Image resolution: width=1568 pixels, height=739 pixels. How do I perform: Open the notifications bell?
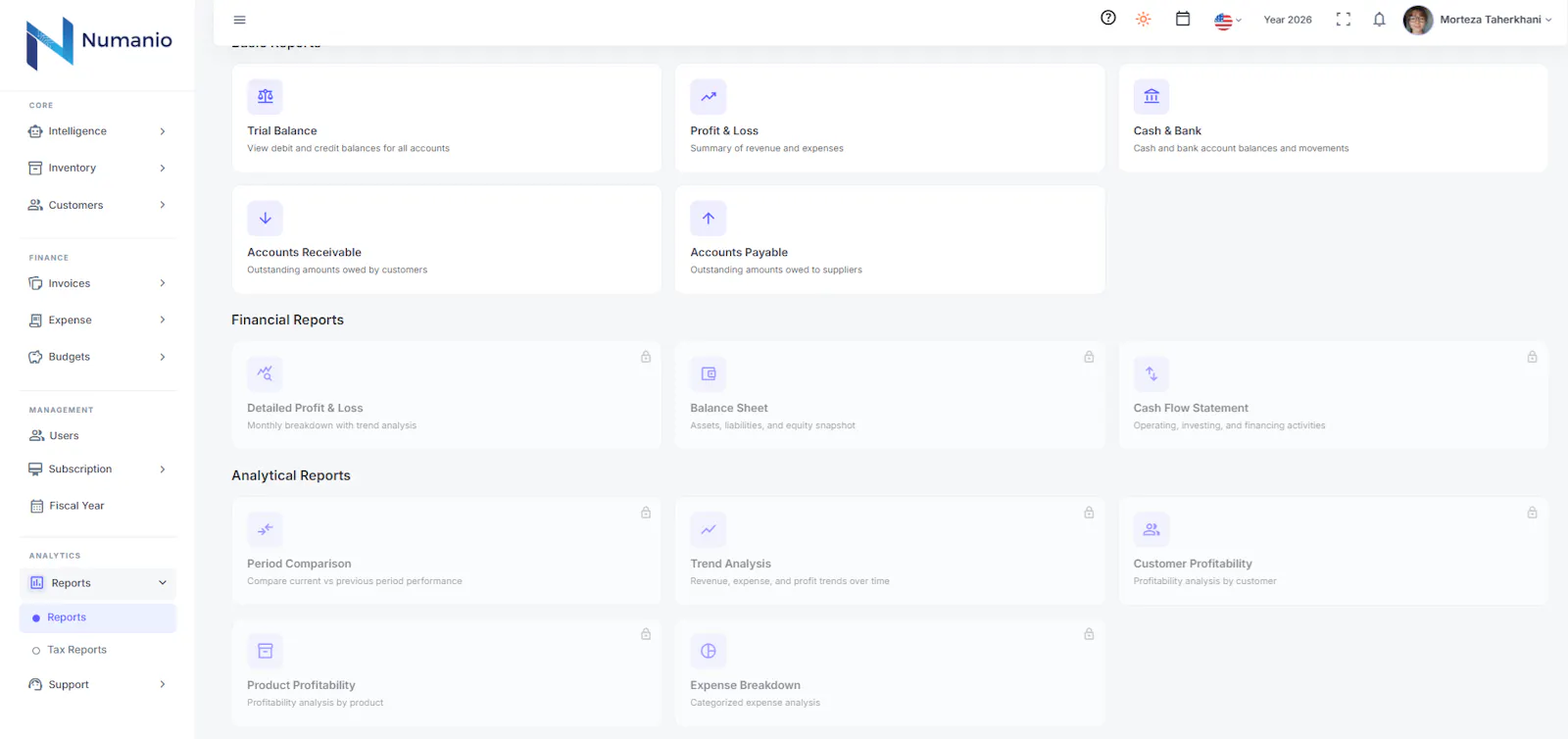(1379, 20)
